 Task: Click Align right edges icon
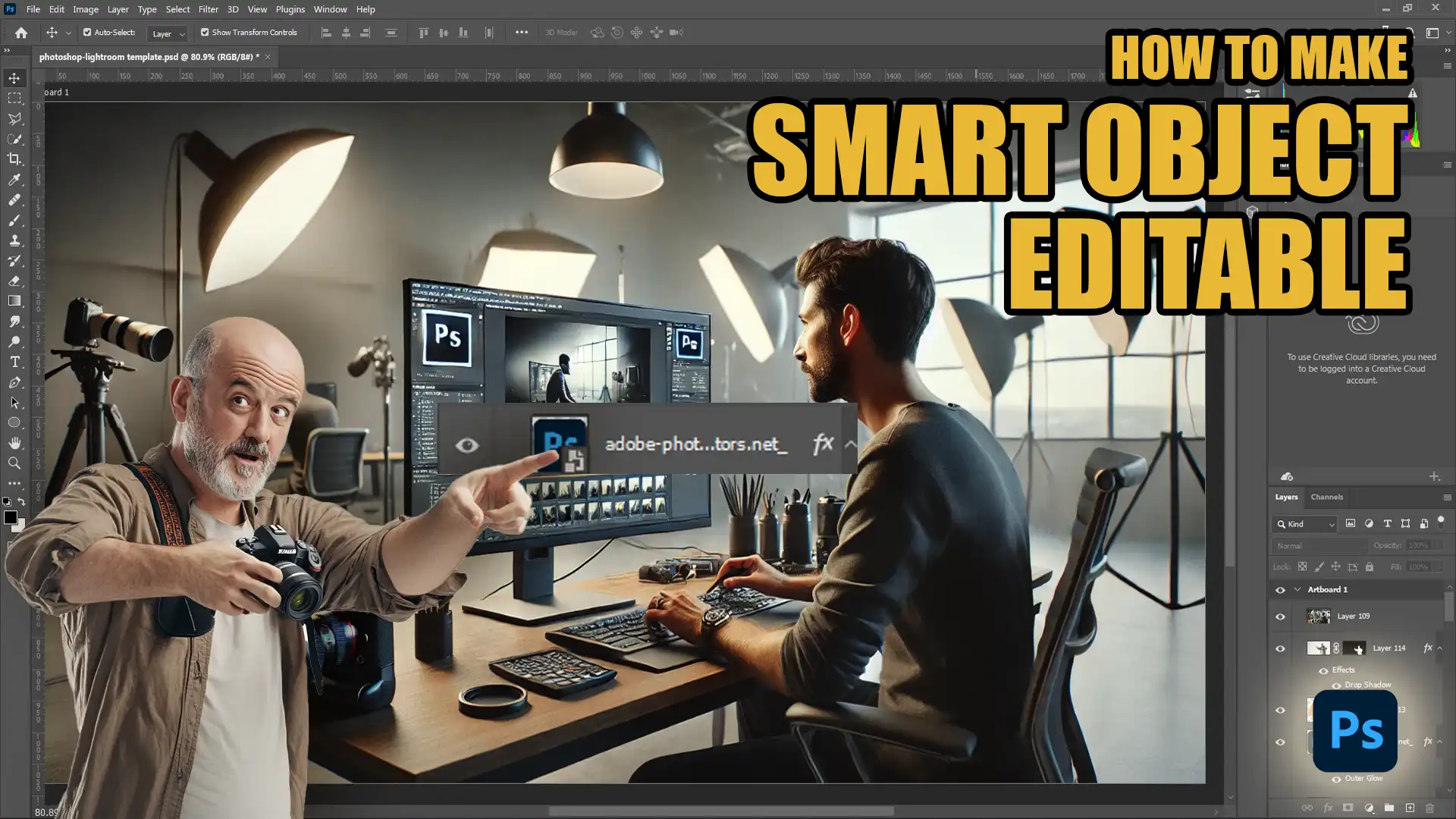(x=366, y=33)
